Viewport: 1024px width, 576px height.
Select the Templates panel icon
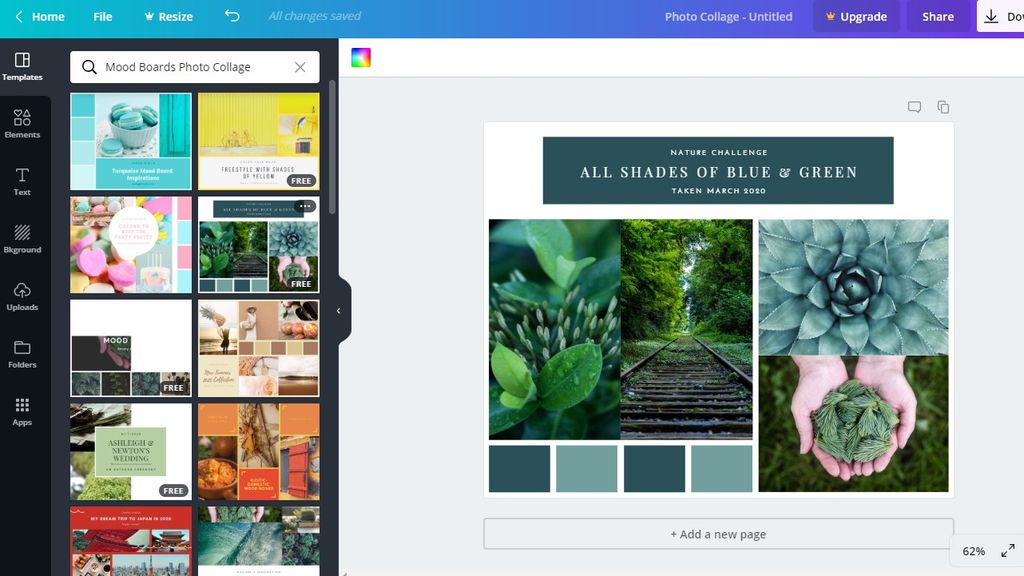click(x=22, y=64)
